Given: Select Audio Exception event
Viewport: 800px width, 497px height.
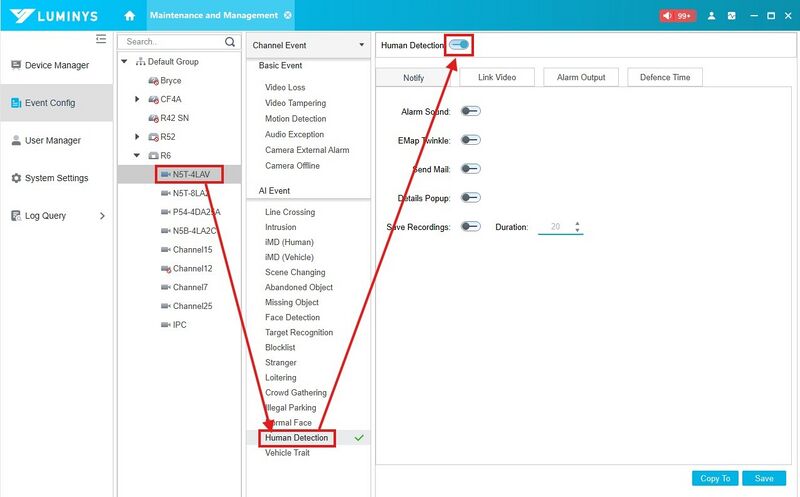Looking at the screenshot, I should (x=294, y=135).
